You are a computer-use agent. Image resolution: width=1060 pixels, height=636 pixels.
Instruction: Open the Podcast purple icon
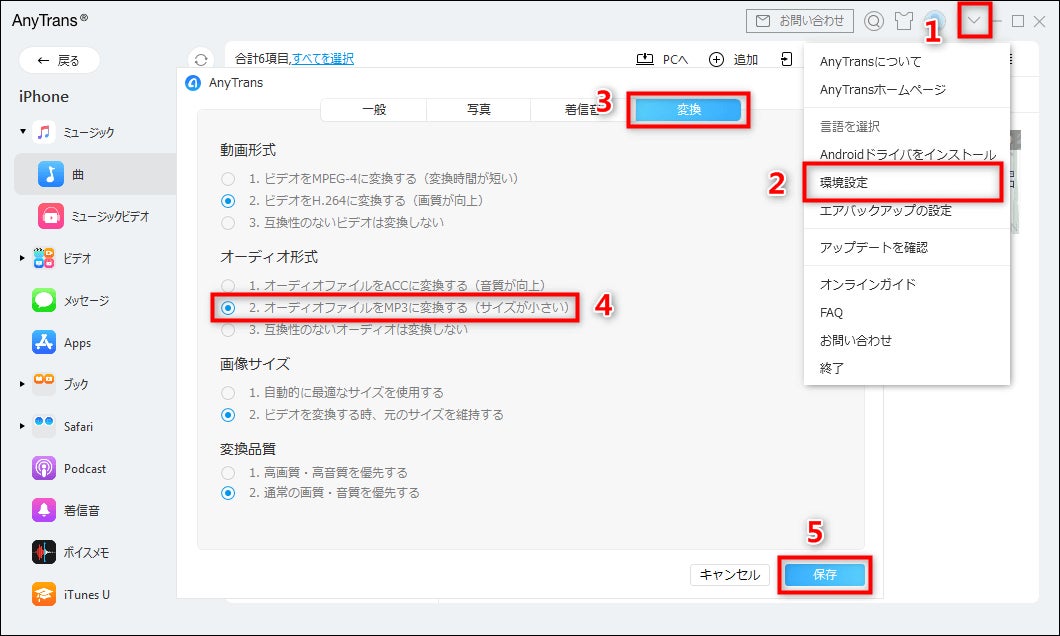[44, 468]
